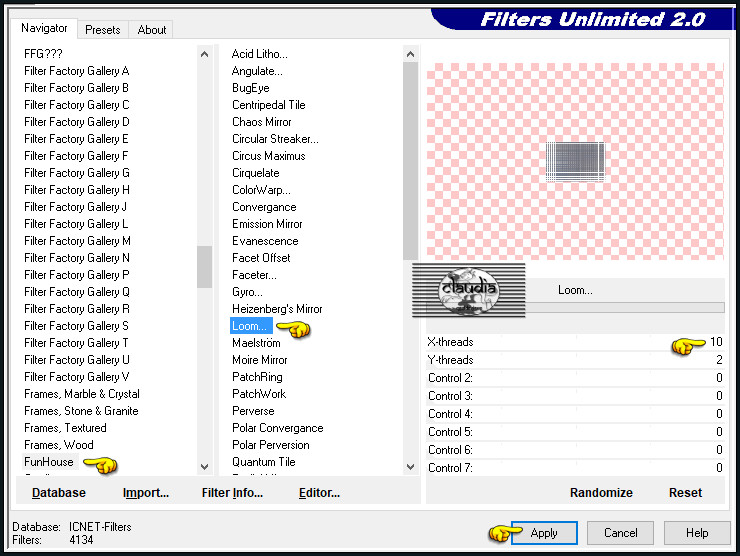This screenshot has width=740, height=556.
Task: Adjust the Y-threads slider
Action: pyautogui.click(x=575, y=360)
